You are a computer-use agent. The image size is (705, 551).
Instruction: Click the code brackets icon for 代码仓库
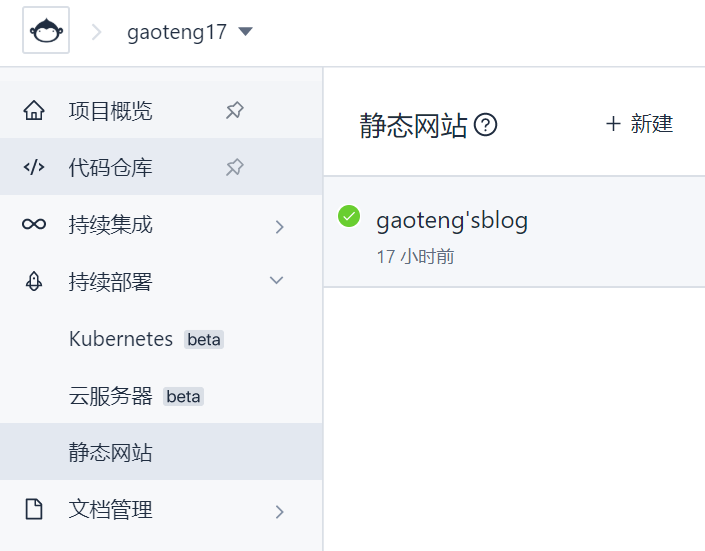pyautogui.click(x=34, y=167)
